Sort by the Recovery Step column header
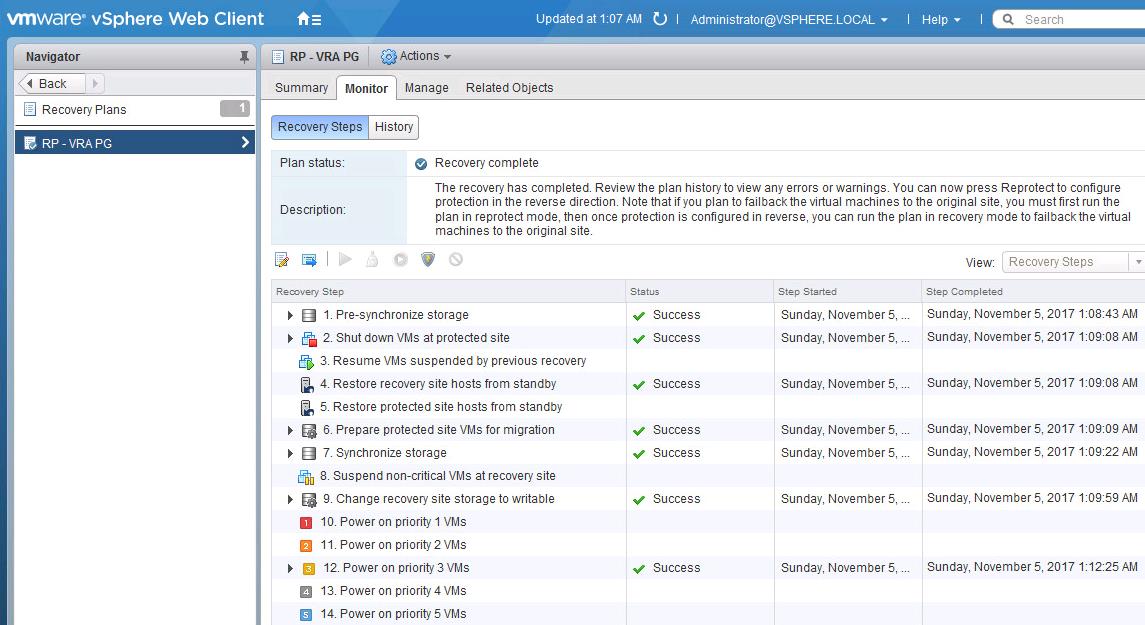 point(448,291)
